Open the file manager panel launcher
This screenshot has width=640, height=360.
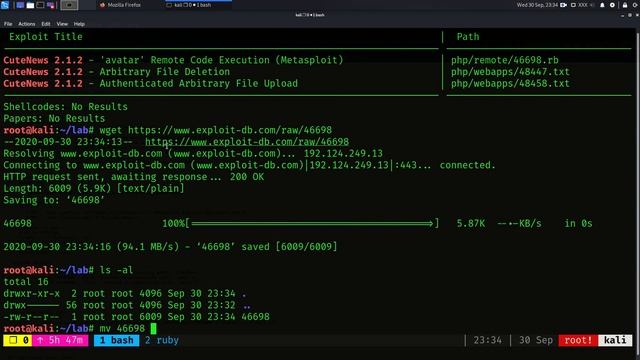tap(30, 5)
